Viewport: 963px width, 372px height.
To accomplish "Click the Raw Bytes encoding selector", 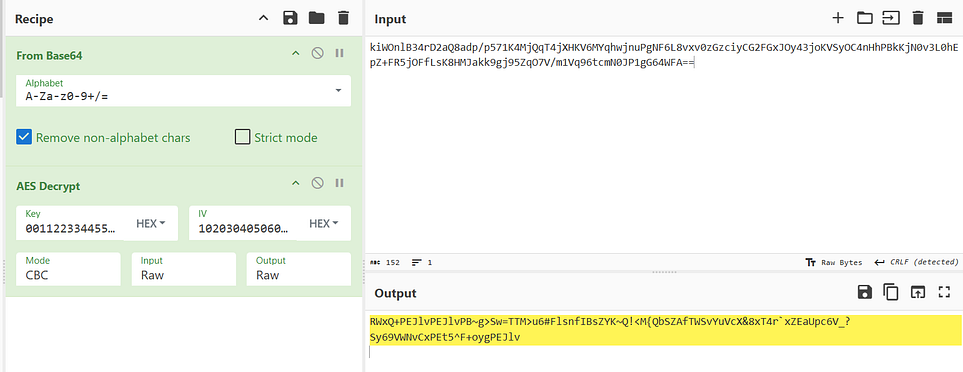I will (833, 262).
